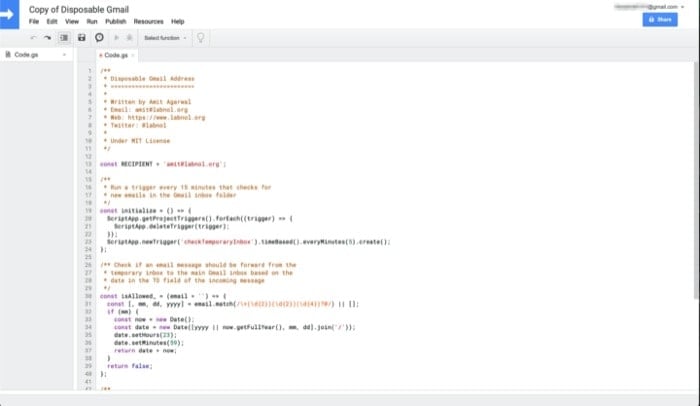Open the File menu

pos(34,21)
